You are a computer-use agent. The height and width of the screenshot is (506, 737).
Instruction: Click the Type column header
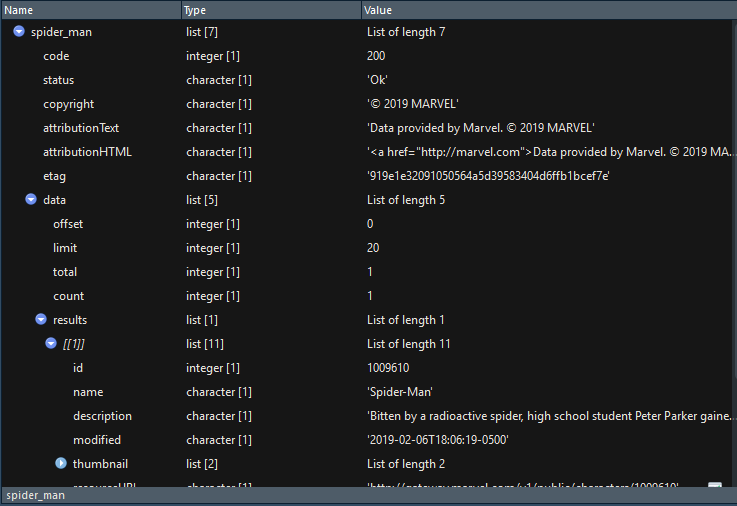pos(271,10)
